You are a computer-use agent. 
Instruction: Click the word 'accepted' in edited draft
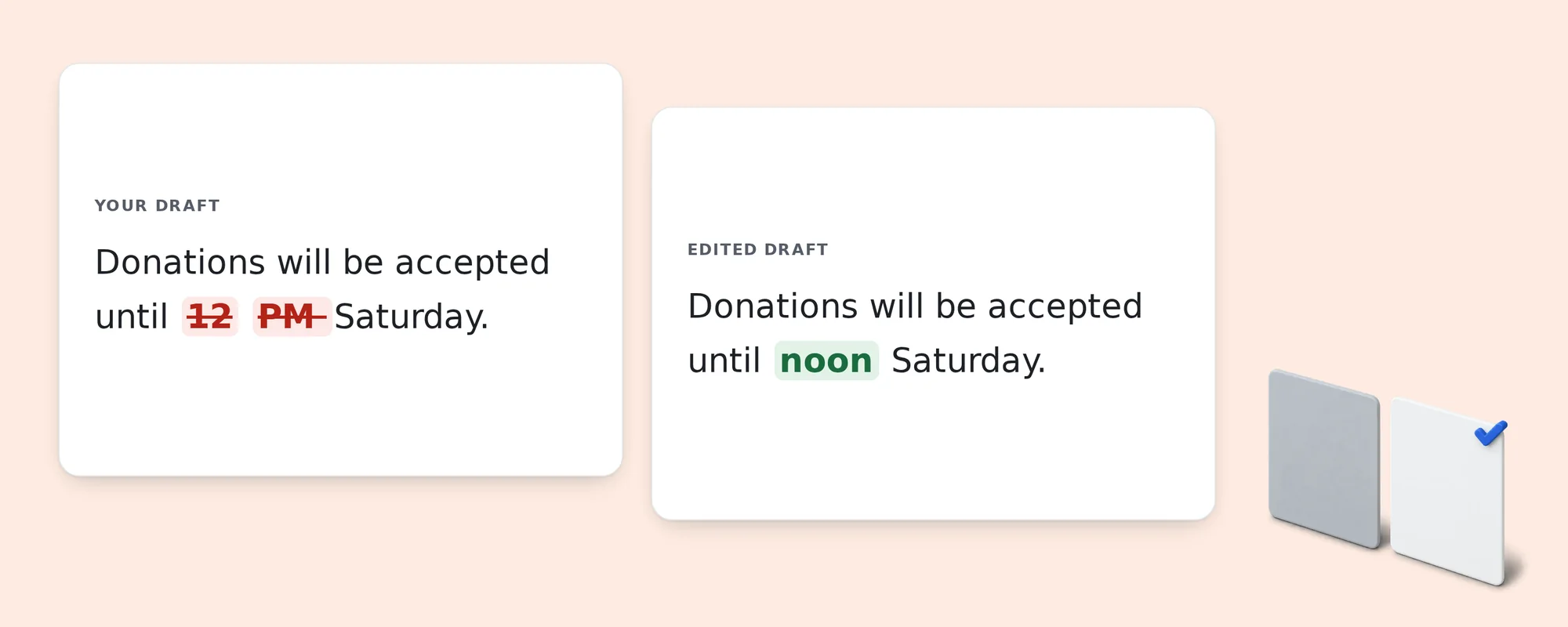[x=1065, y=306]
